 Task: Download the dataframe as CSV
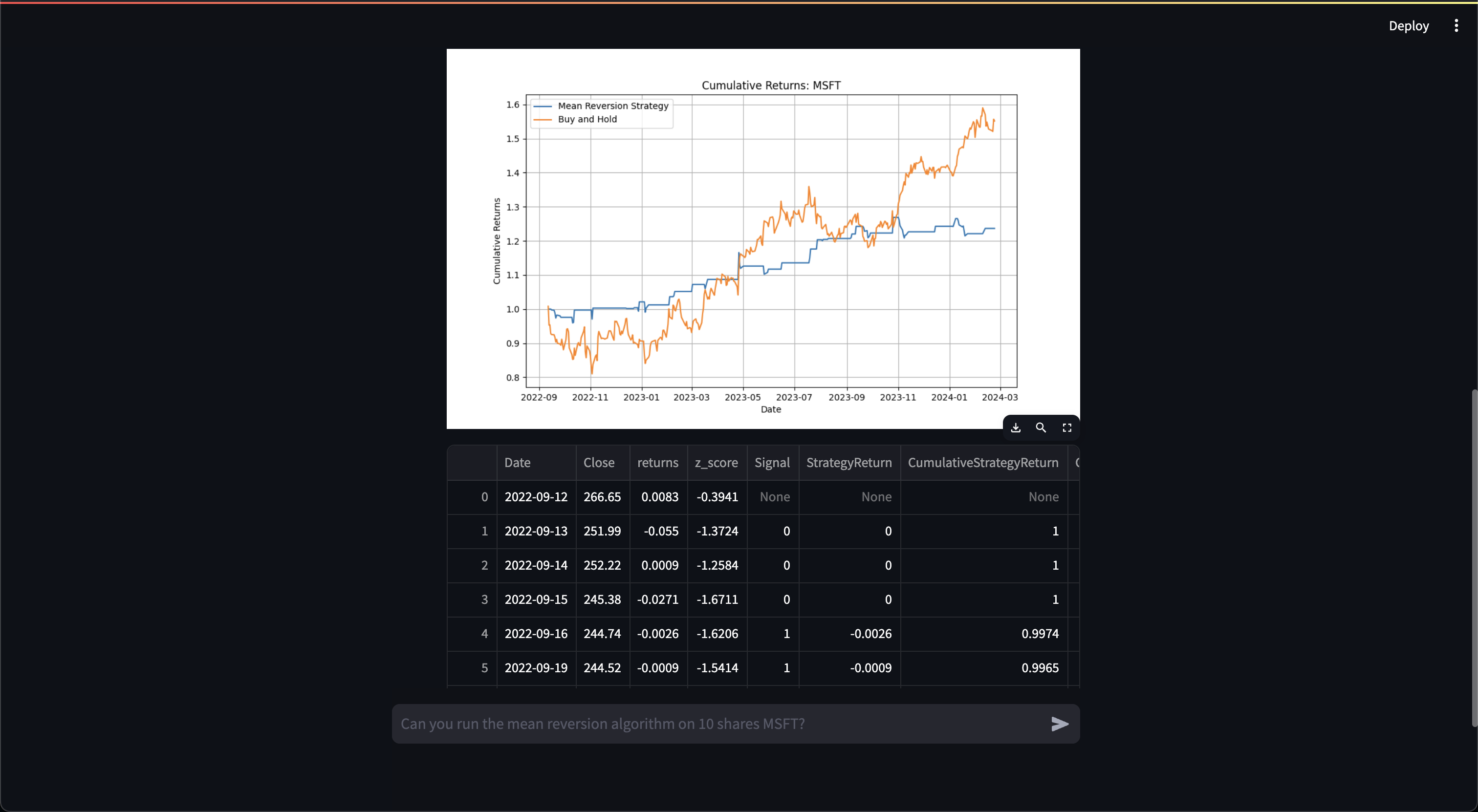coord(1016,428)
